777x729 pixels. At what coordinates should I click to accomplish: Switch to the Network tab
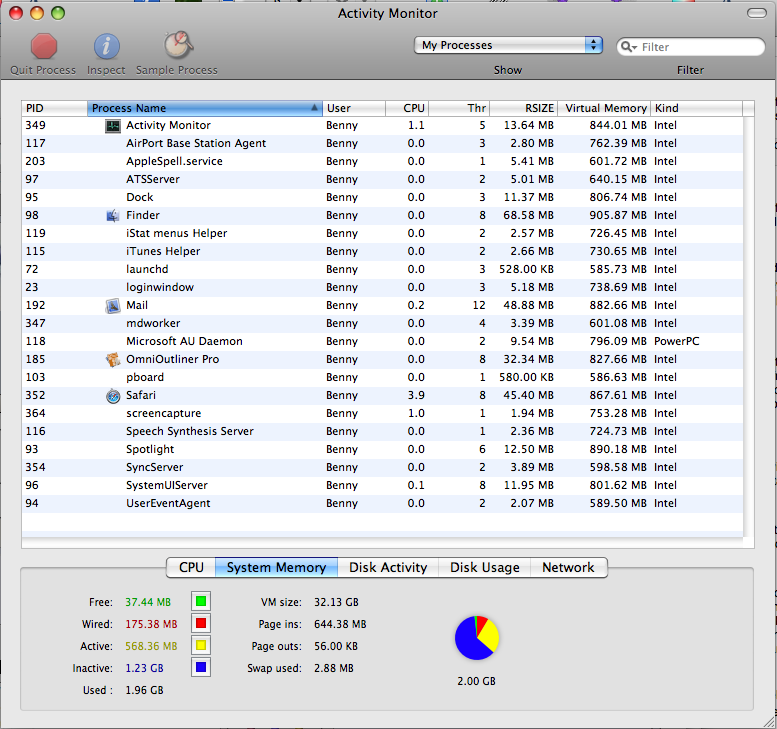click(x=568, y=567)
